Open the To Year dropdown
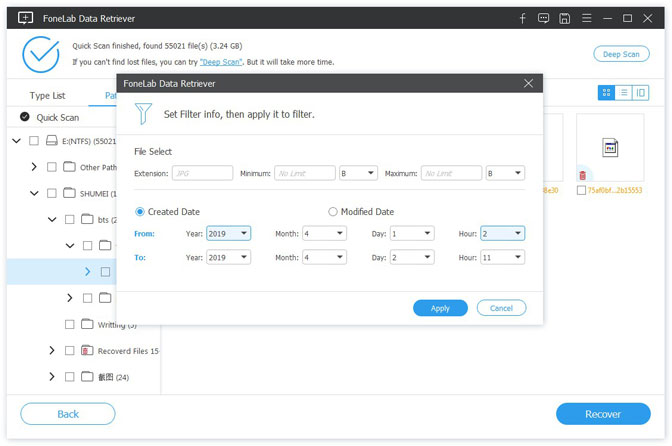Image resolution: width=672 pixels, height=446 pixels. (x=228, y=257)
